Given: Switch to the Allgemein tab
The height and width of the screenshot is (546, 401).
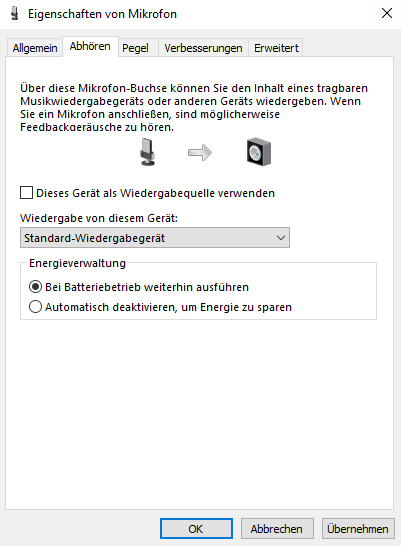Looking at the screenshot, I should 35,48.
